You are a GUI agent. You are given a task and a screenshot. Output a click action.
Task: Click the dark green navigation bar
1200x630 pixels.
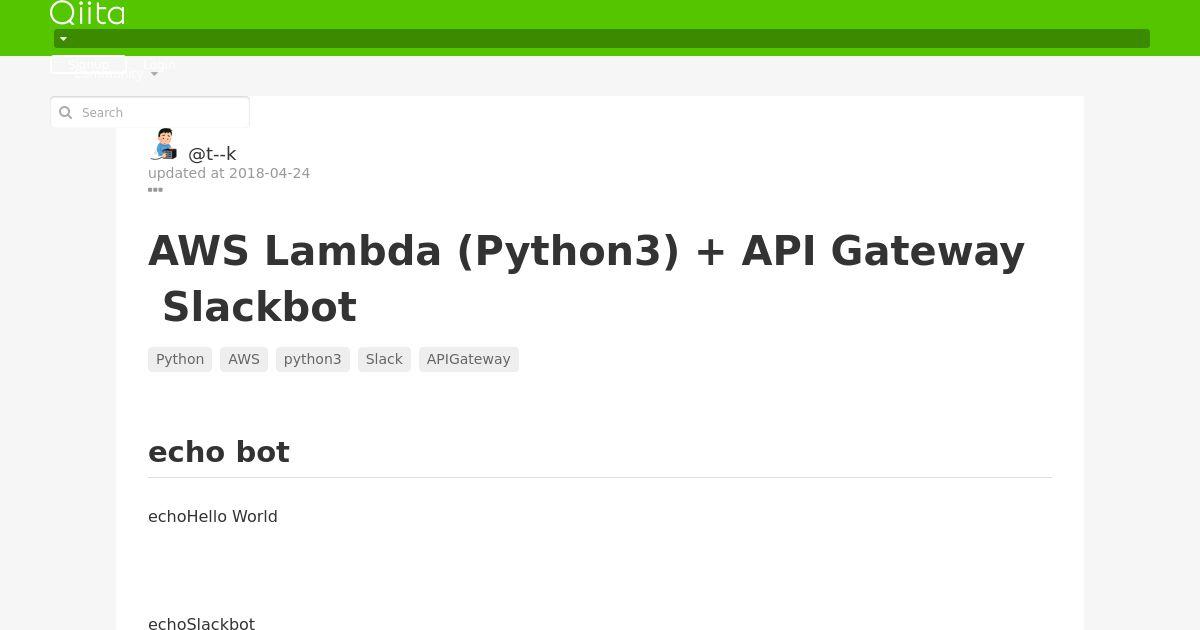pos(602,39)
